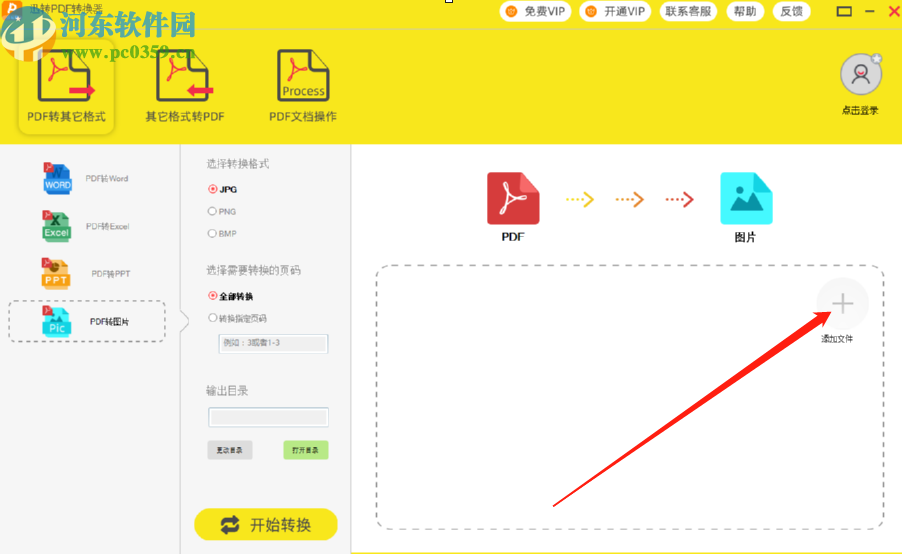
Task: Click 更改目录 button
Action: coord(230,450)
